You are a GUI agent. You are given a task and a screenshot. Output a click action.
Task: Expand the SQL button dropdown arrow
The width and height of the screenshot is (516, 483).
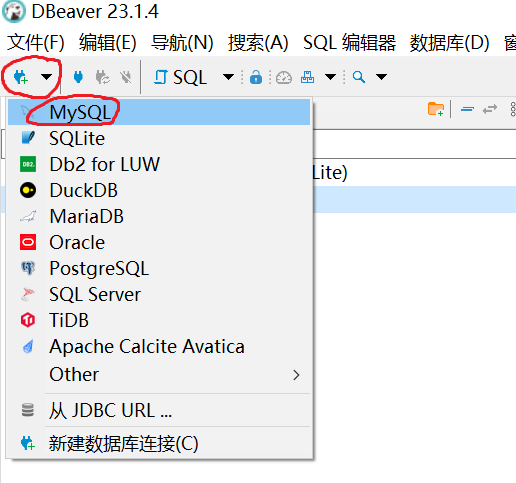[x=228, y=77]
